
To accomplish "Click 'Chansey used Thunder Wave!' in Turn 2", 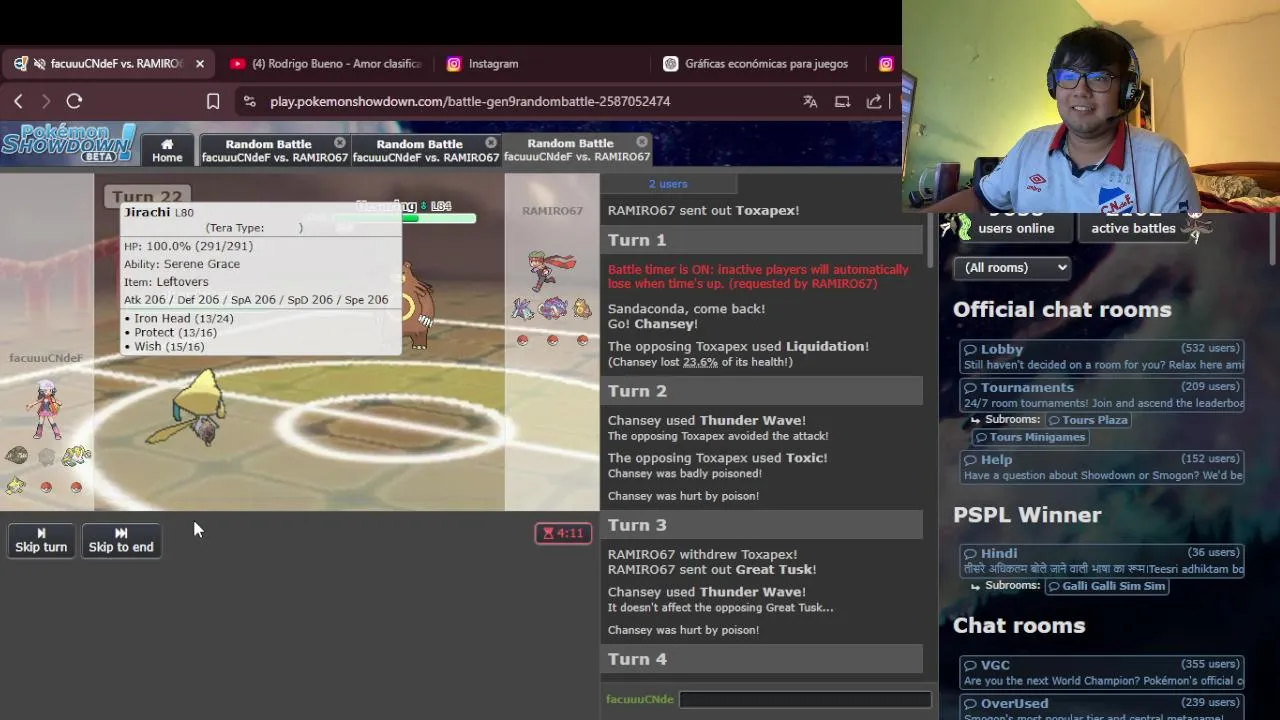I will [x=706, y=421].
